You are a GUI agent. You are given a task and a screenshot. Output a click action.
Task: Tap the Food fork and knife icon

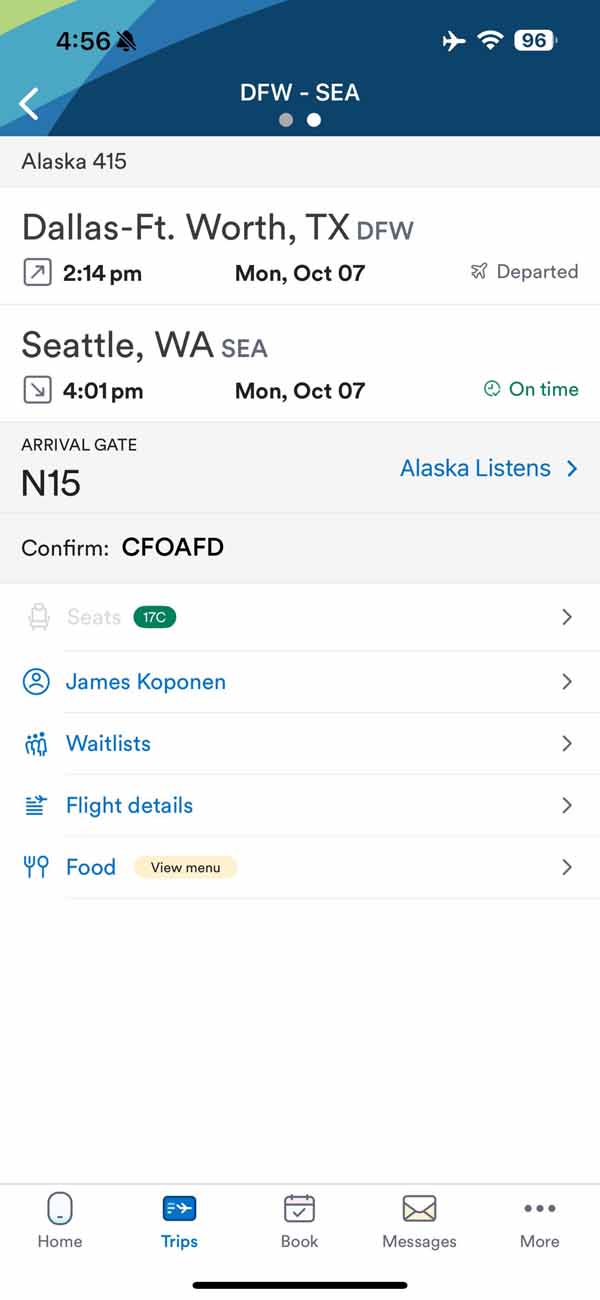point(37,867)
